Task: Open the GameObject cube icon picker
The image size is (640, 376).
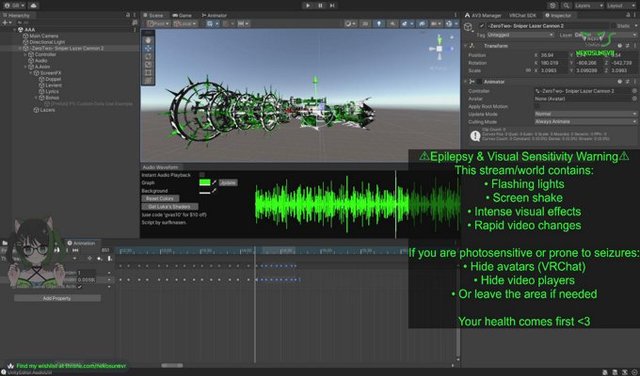Action: click(x=469, y=27)
